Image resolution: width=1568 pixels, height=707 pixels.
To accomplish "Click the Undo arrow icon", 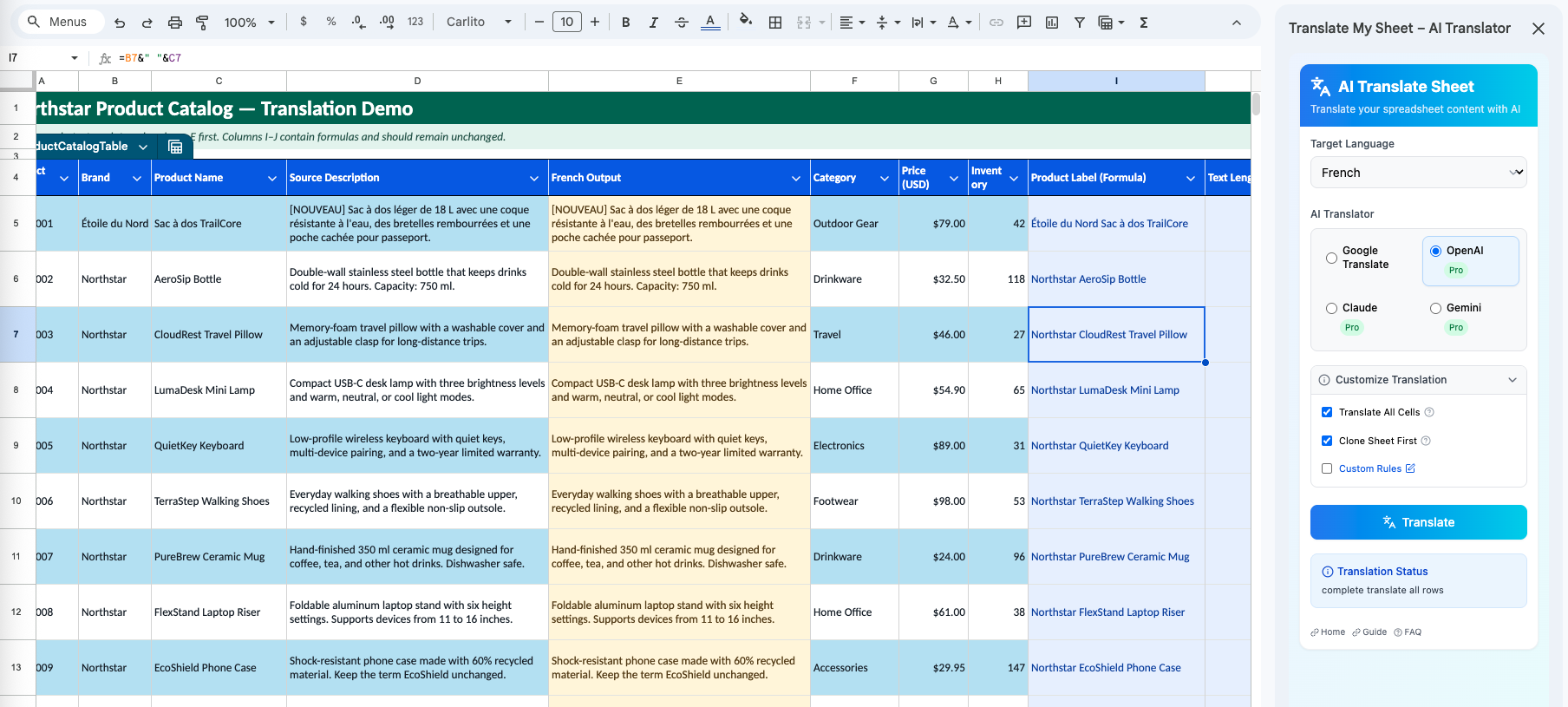I will [x=120, y=23].
